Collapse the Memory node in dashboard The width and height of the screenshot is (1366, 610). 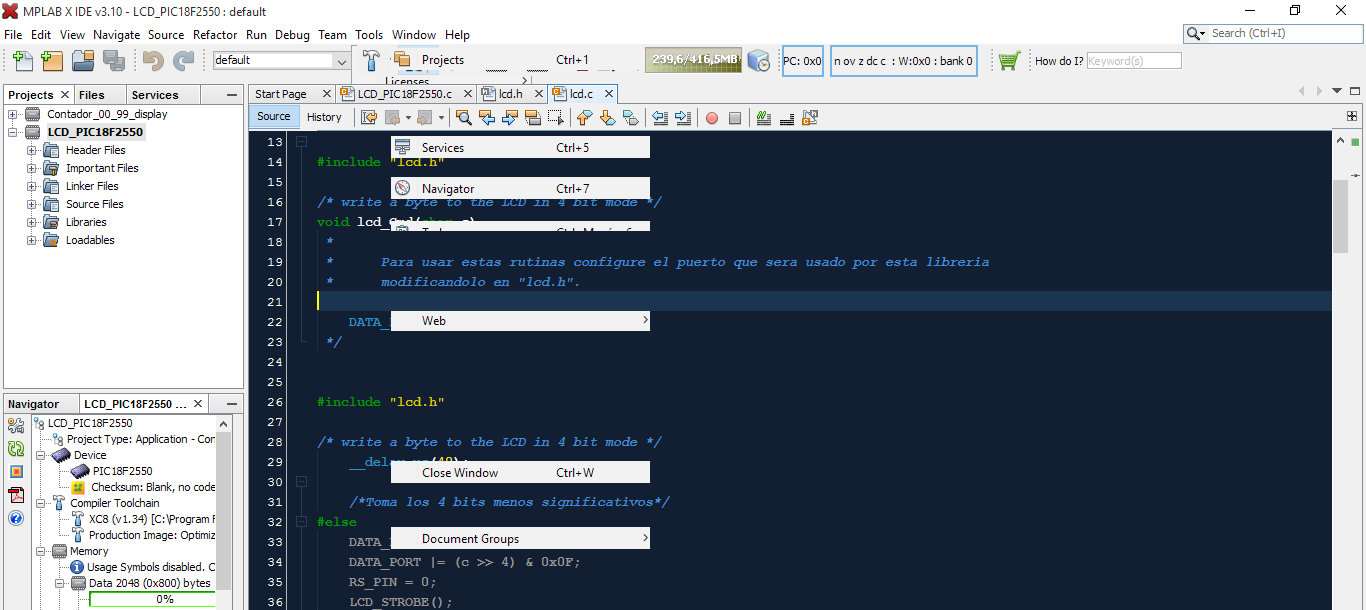click(41, 551)
